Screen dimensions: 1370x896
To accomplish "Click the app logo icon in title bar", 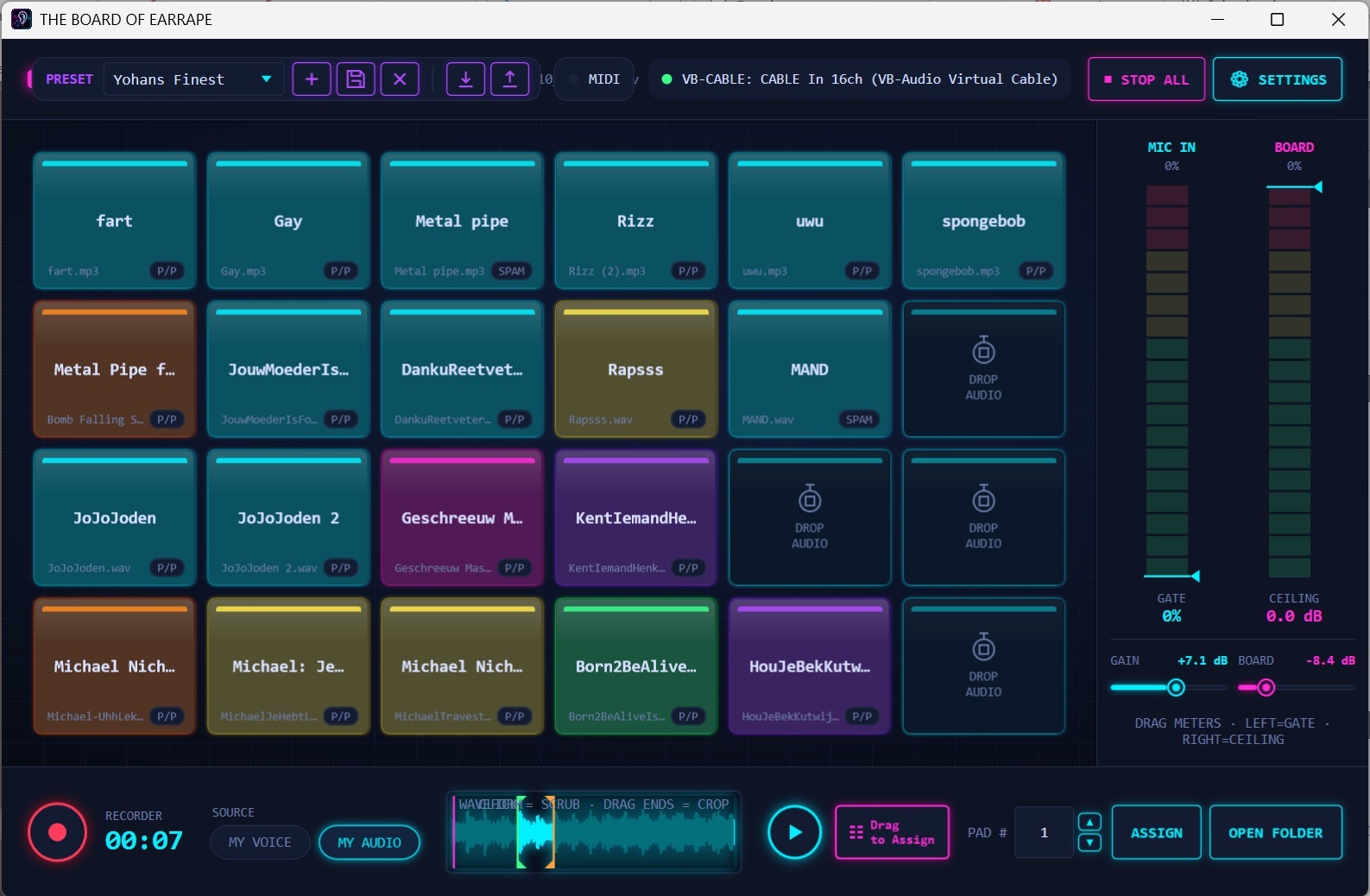I will coord(22,19).
